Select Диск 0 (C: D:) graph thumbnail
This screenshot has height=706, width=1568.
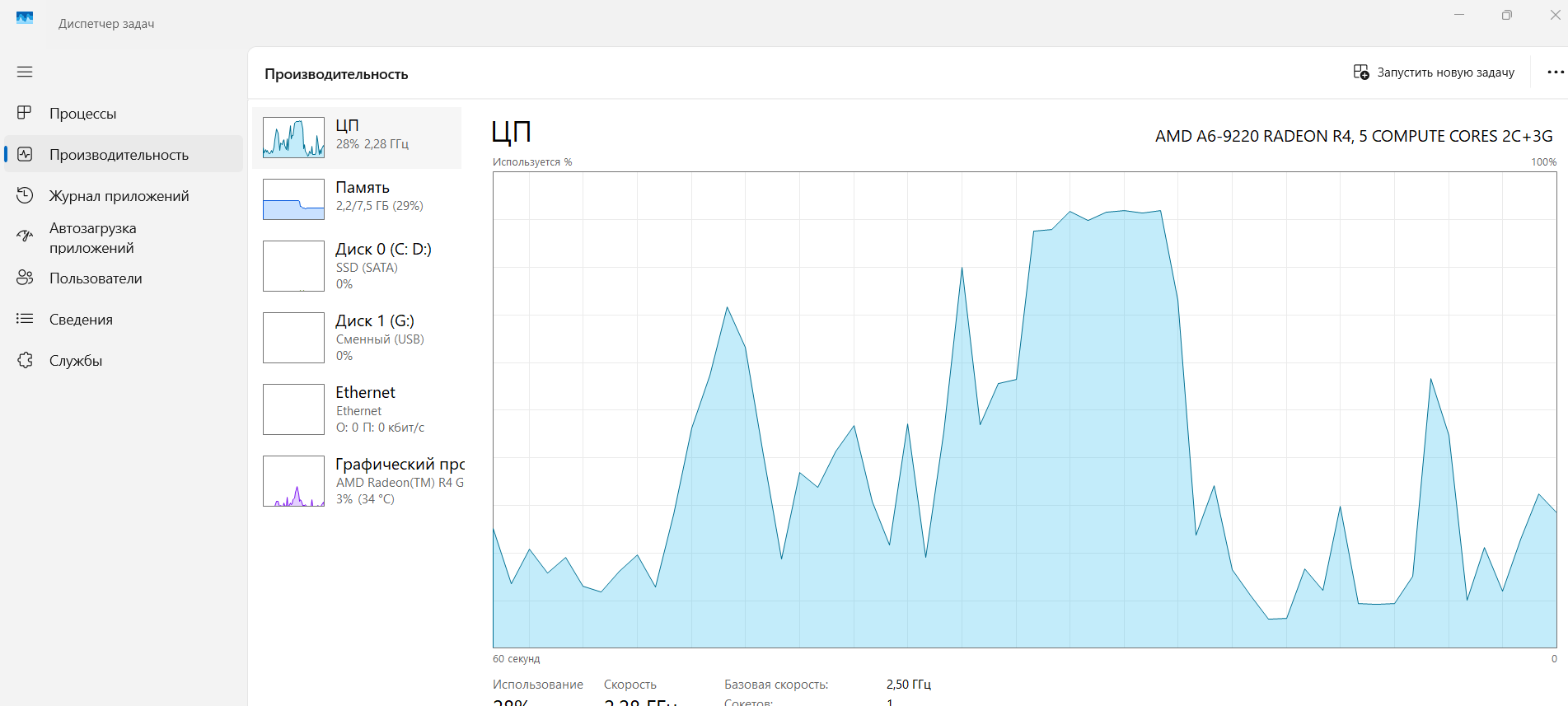click(x=293, y=266)
